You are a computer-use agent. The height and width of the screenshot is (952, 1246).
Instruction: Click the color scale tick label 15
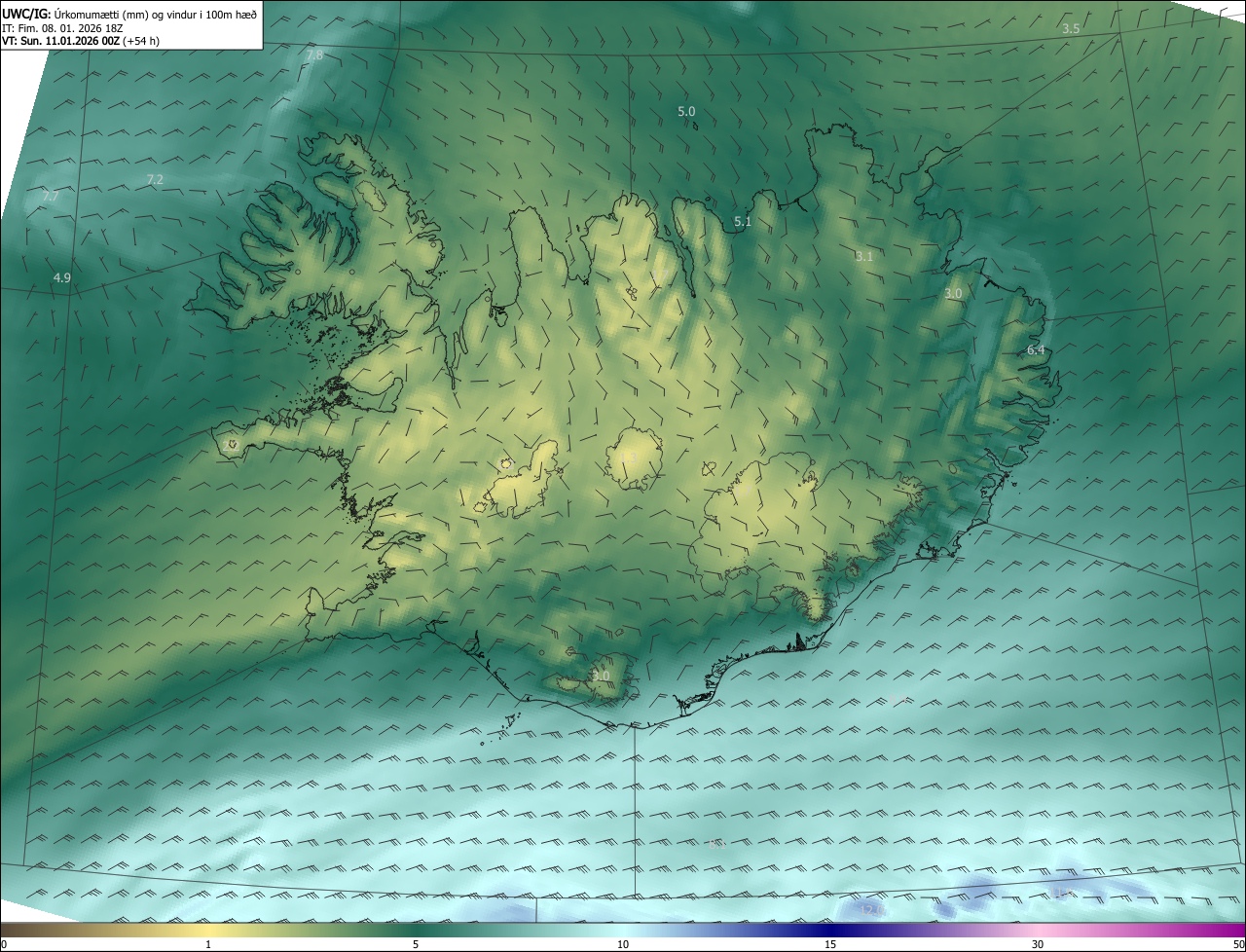pos(830,944)
